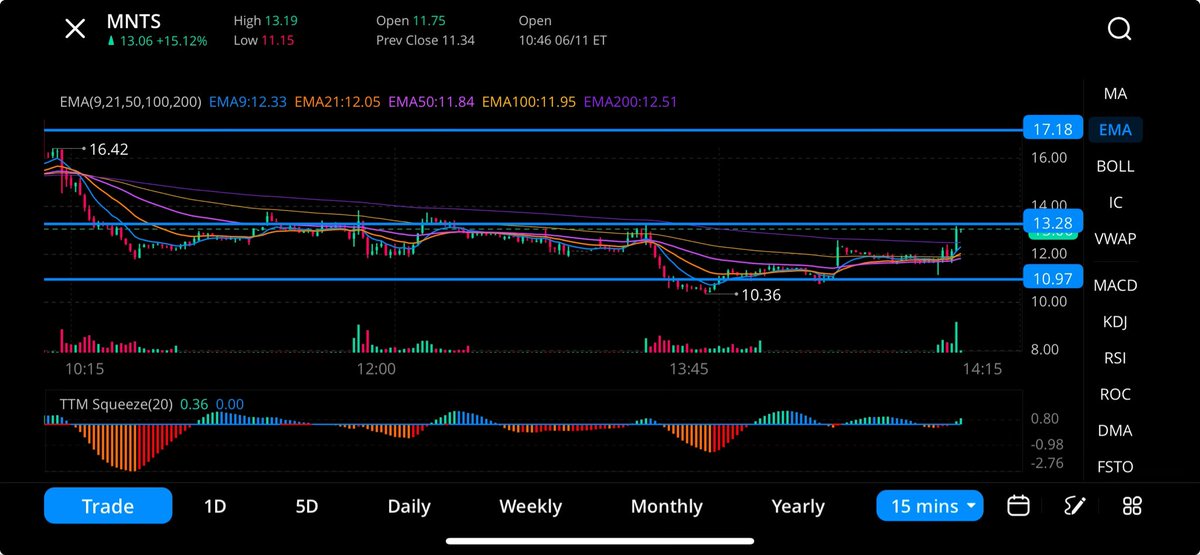Open the drawing pencil tool icon

1075,506
